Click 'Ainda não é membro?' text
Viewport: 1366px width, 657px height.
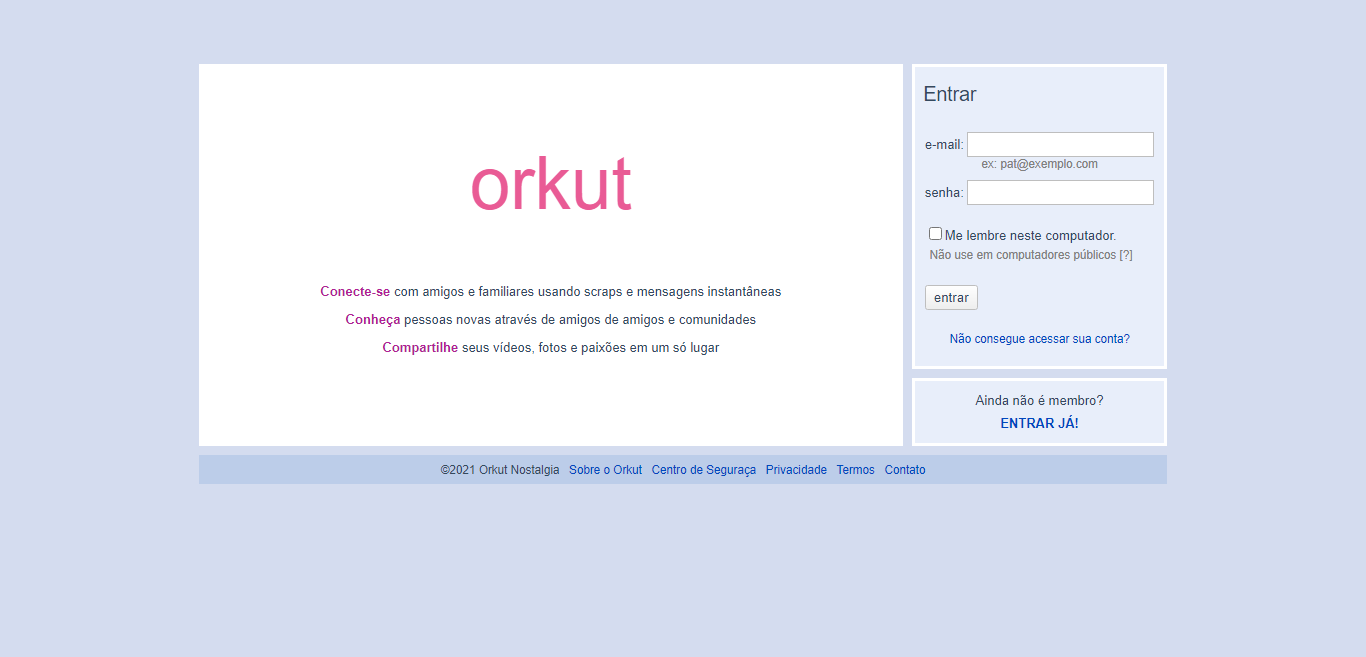pyautogui.click(x=1039, y=401)
